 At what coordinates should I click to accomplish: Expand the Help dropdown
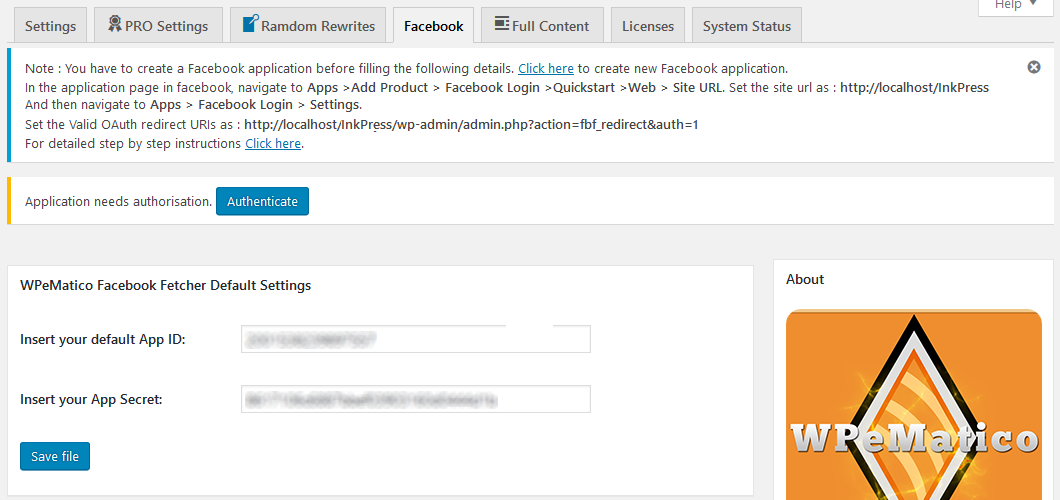coord(1015,5)
